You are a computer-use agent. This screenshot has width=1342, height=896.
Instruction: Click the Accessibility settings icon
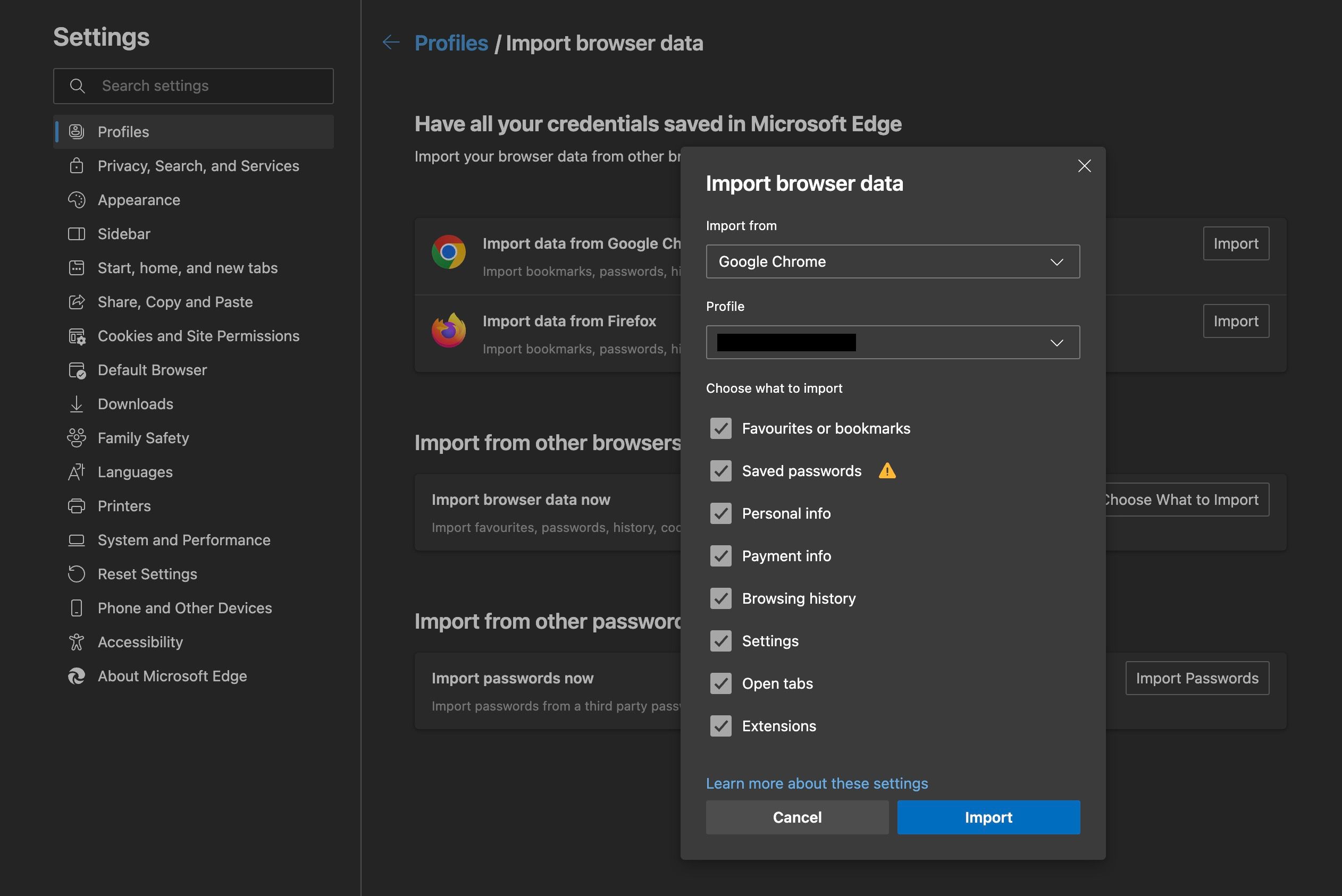click(x=77, y=642)
